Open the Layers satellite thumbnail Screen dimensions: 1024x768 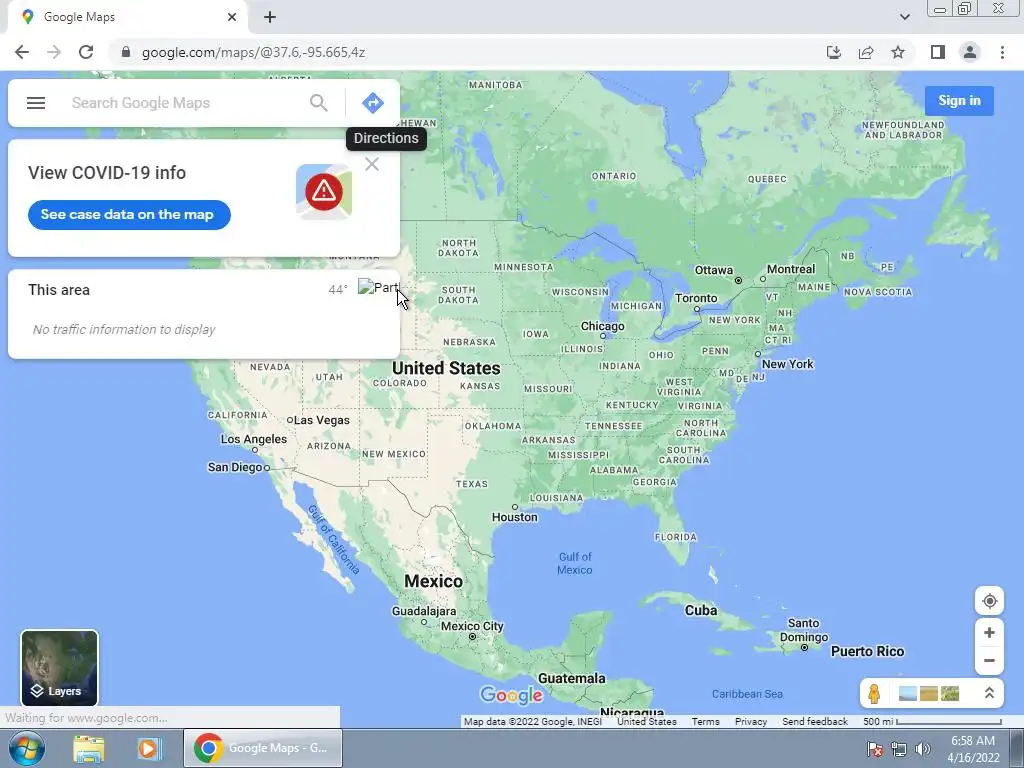pos(59,668)
